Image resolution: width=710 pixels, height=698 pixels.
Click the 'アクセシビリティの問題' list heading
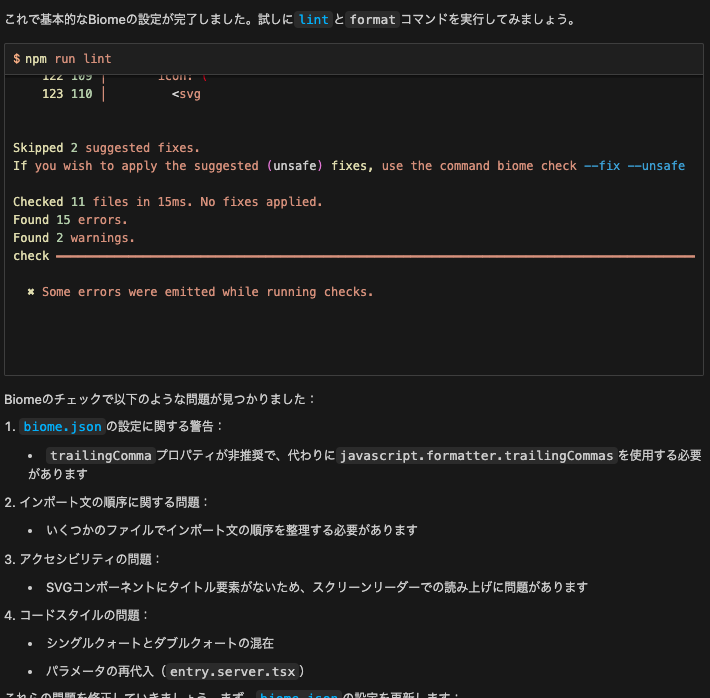pos(86,559)
